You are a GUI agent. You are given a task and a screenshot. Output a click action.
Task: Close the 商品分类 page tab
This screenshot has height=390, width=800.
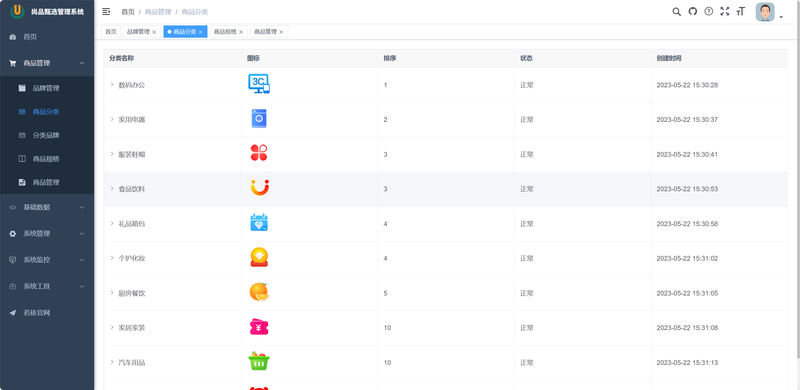coord(201,32)
